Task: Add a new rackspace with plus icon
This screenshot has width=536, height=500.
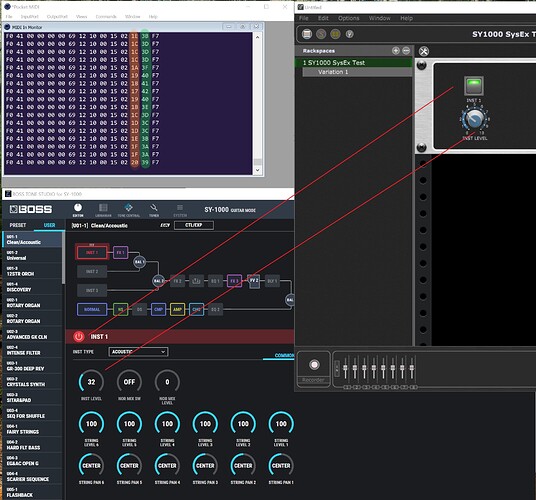Action: 396,51
